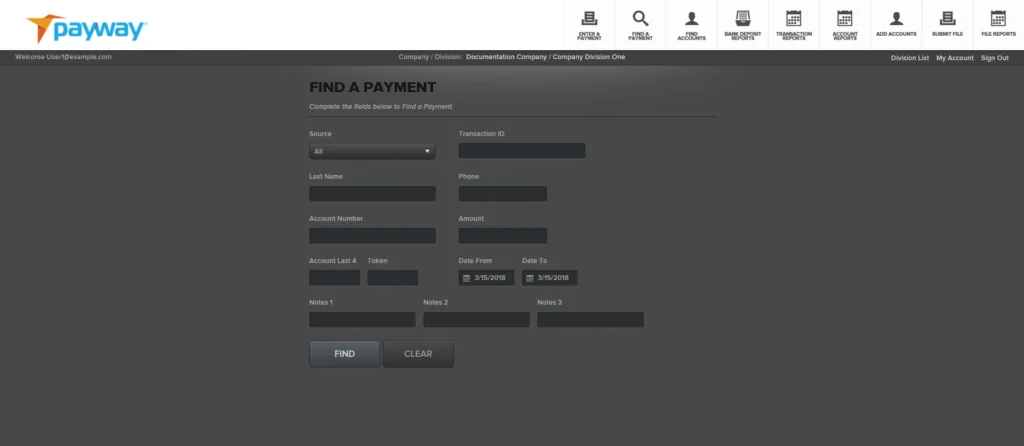1024x446 pixels.
Task: Focus the Last Name input field
Action: (372, 194)
